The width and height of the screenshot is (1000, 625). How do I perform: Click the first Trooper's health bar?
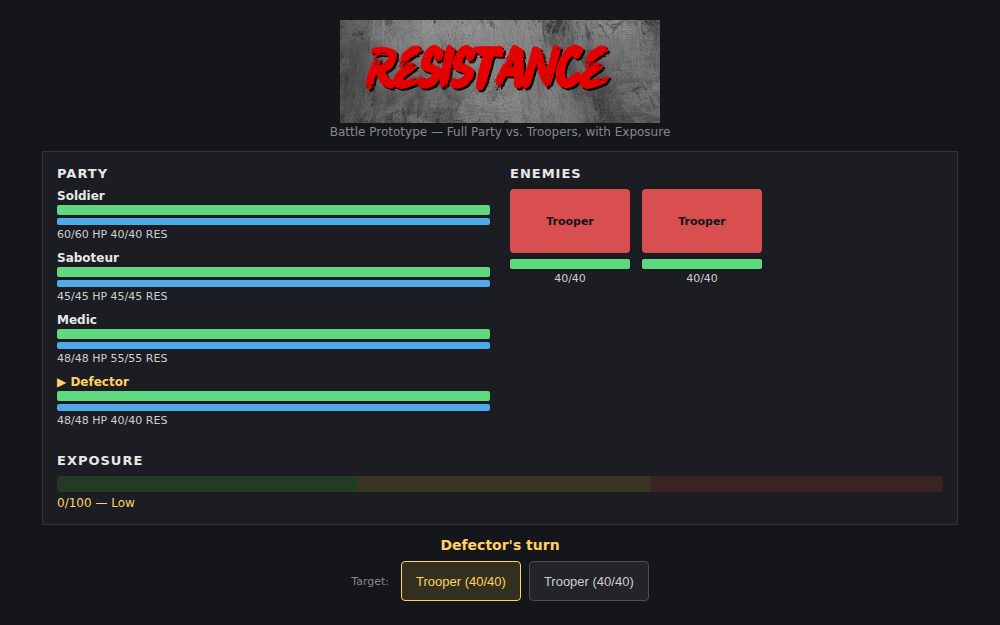coord(570,264)
